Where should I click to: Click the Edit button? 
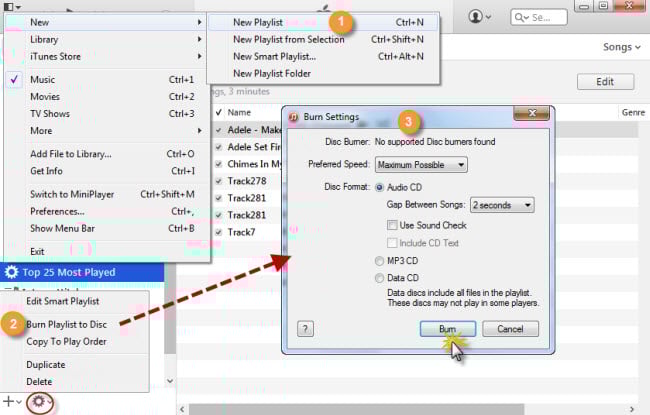point(605,82)
